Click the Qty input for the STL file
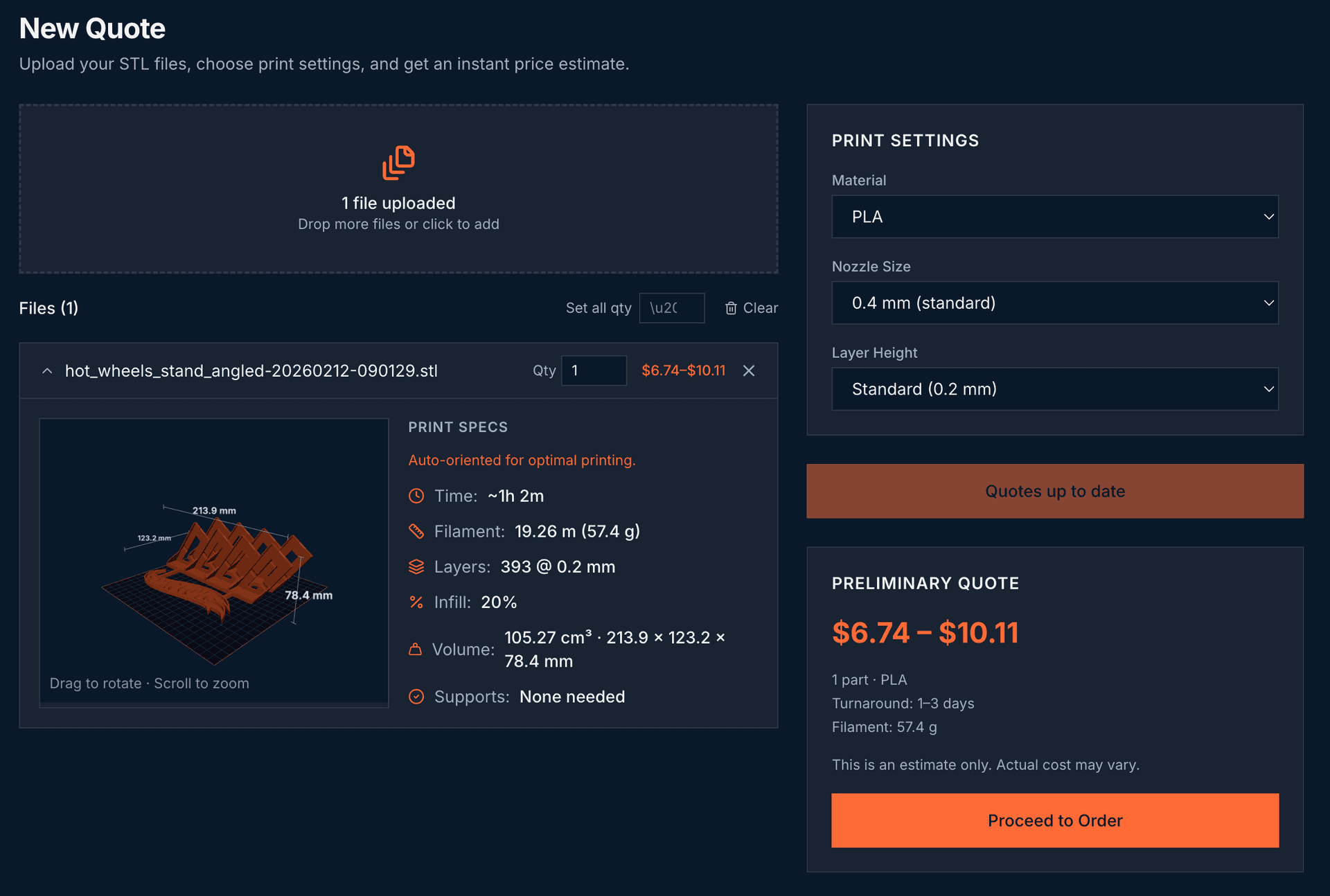The width and height of the screenshot is (1330, 896). point(594,370)
